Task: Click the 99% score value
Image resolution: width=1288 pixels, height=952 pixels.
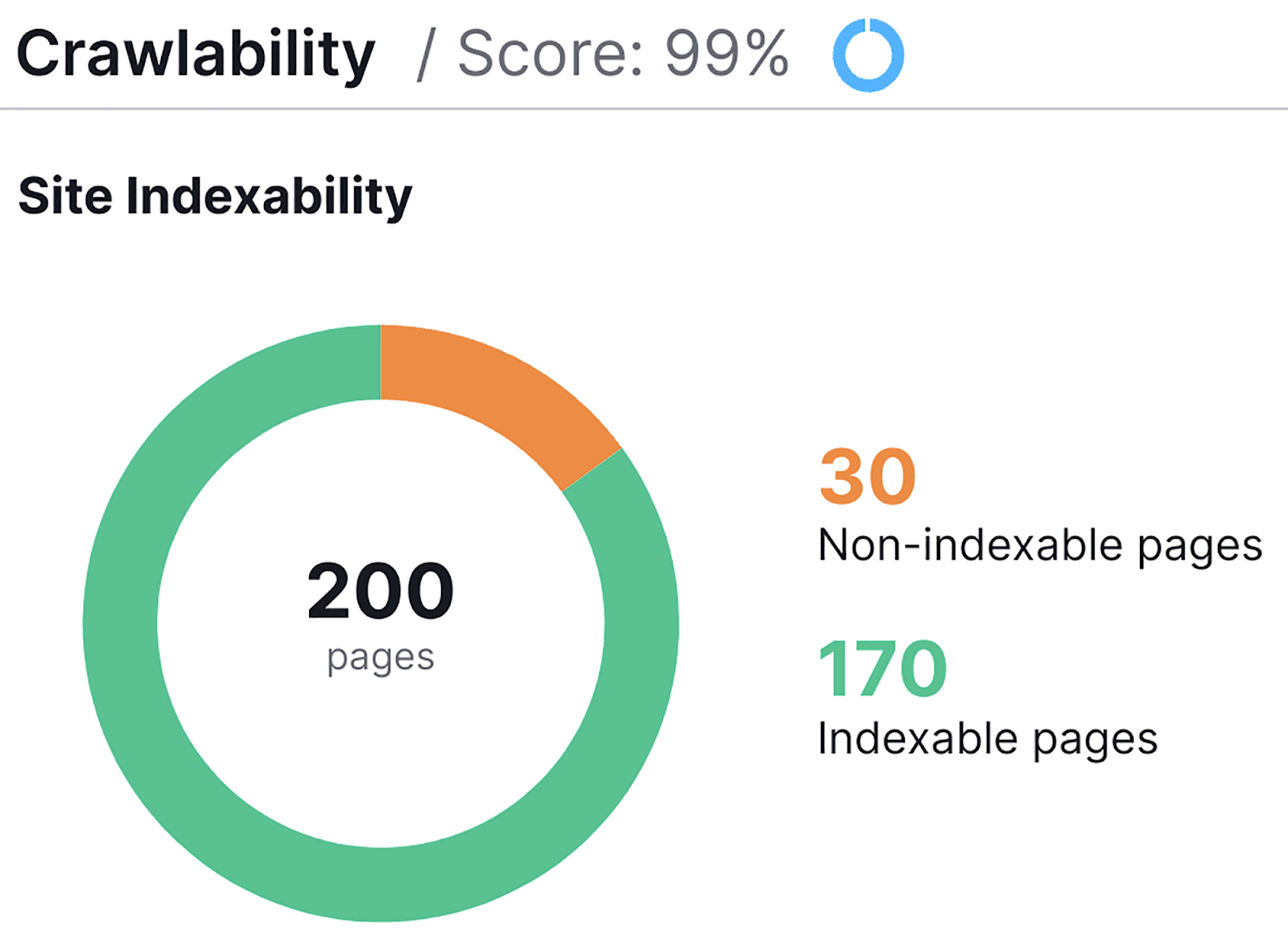Action: click(x=726, y=54)
